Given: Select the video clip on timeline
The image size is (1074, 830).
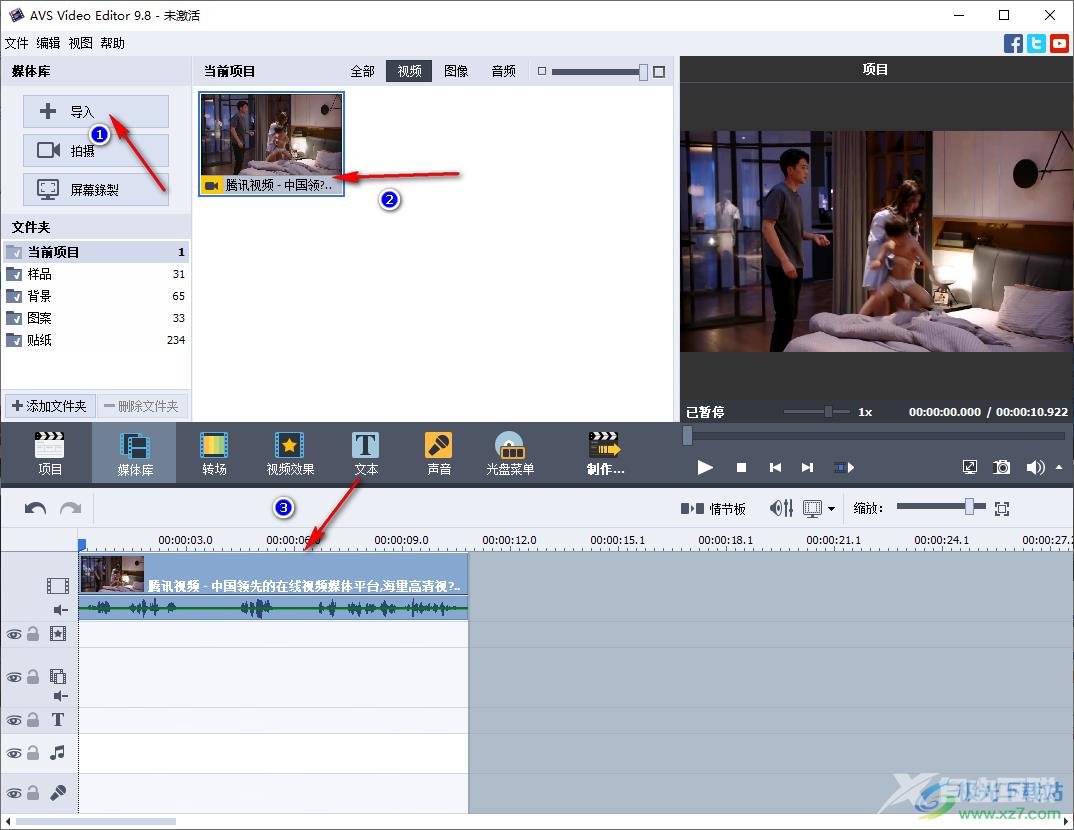Looking at the screenshot, I should click(x=273, y=587).
